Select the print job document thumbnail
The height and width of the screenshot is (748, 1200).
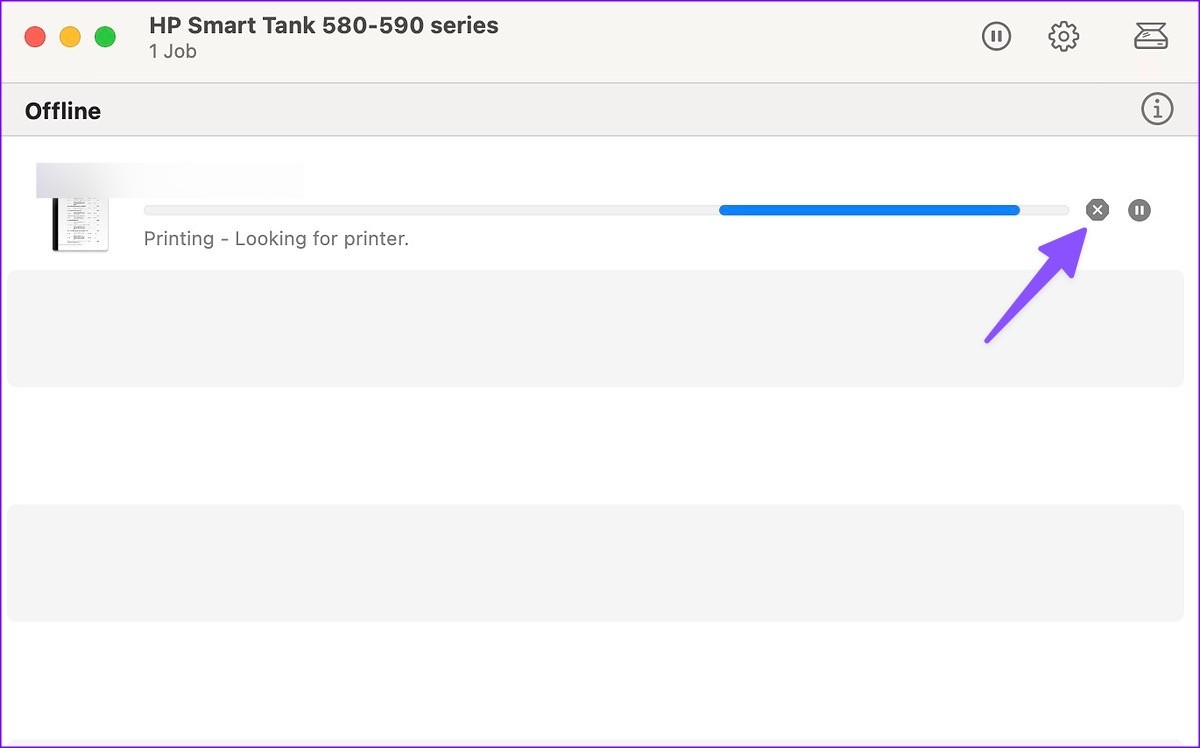pos(80,222)
